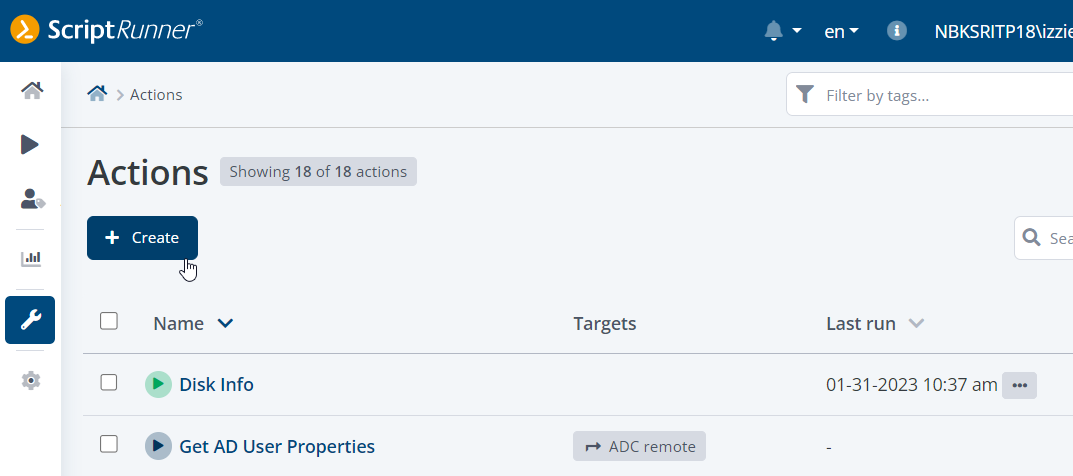Open the Disk Info more options menu
Image resolution: width=1073 pixels, height=476 pixels.
coord(1019,385)
